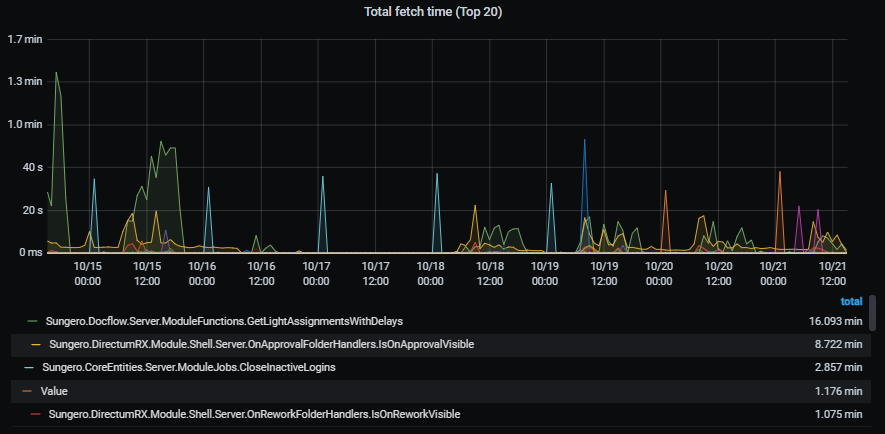Image resolution: width=885 pixels, height=434 pixels.
Task: Click the orange spike near 10/21 00:00
Action: [780, 173]
